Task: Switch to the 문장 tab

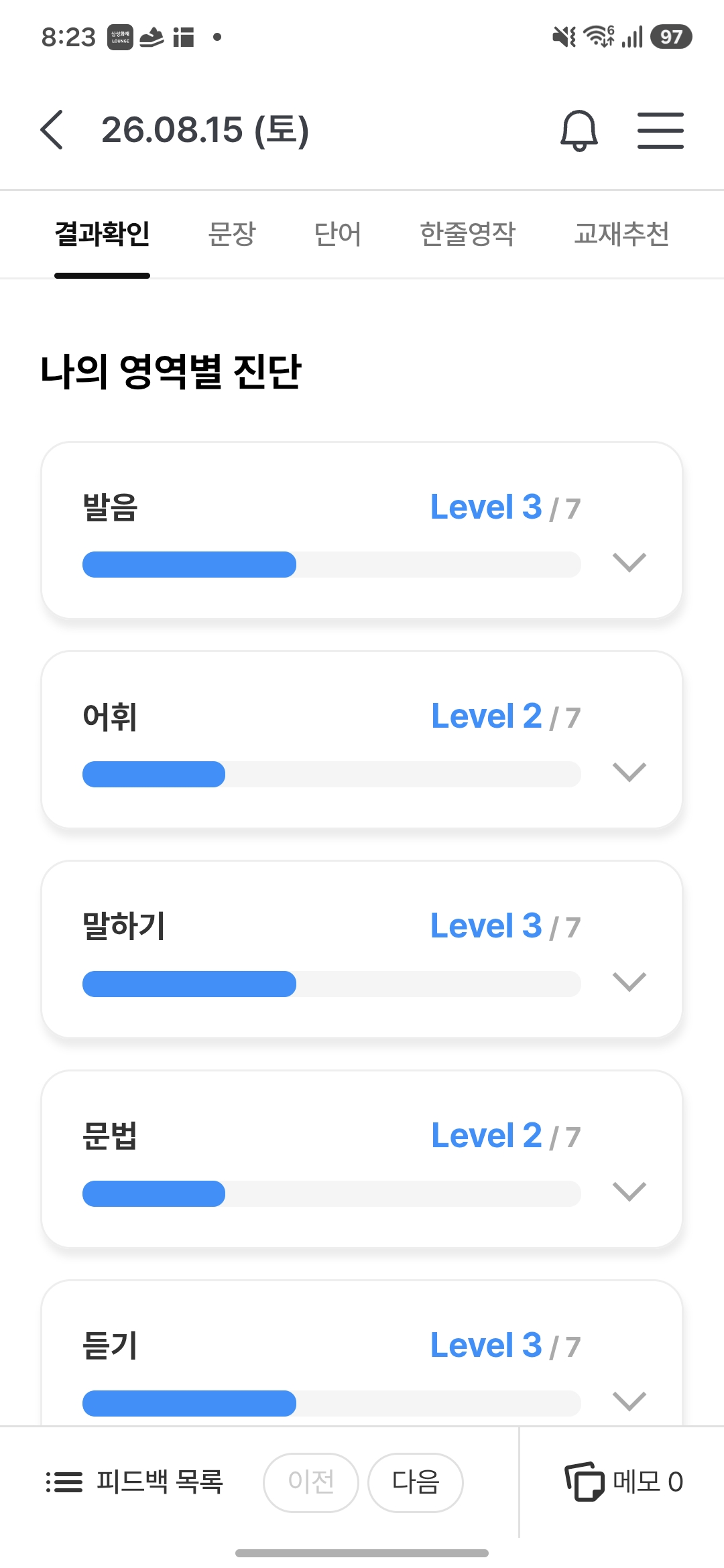Action: click(232, 234)
